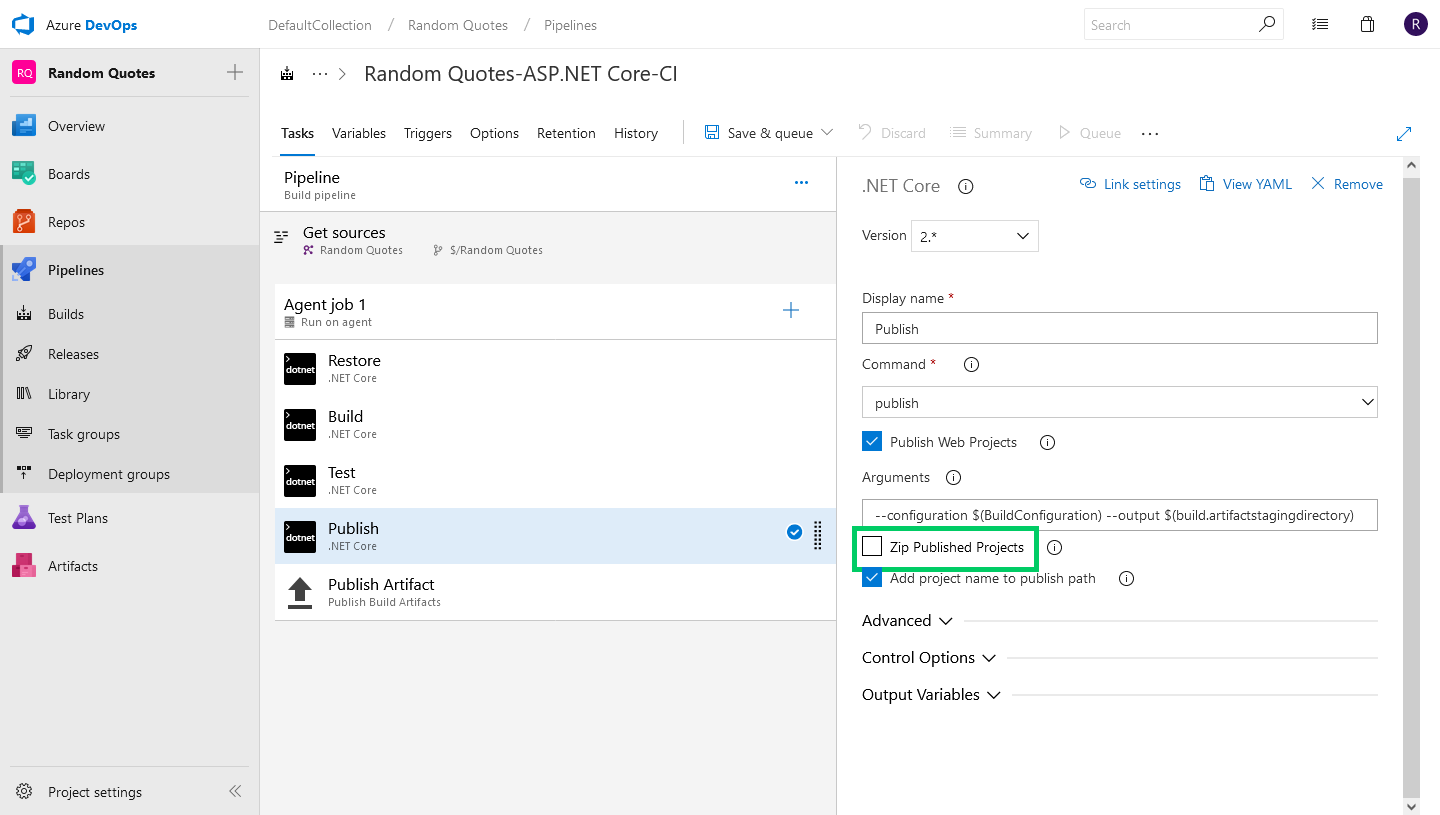Uncheck Add project name to publish path
Screen dimensions: 1440x815
(x=872, y=577)
